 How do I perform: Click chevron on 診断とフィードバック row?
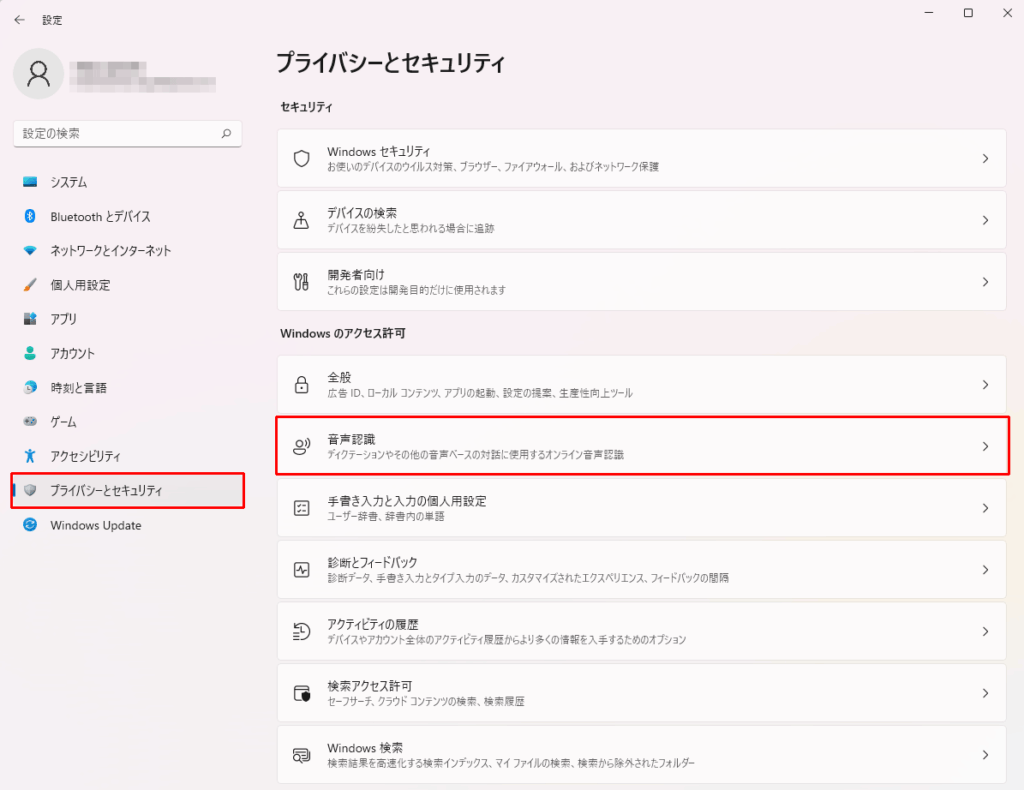click(x=985, y=570)
